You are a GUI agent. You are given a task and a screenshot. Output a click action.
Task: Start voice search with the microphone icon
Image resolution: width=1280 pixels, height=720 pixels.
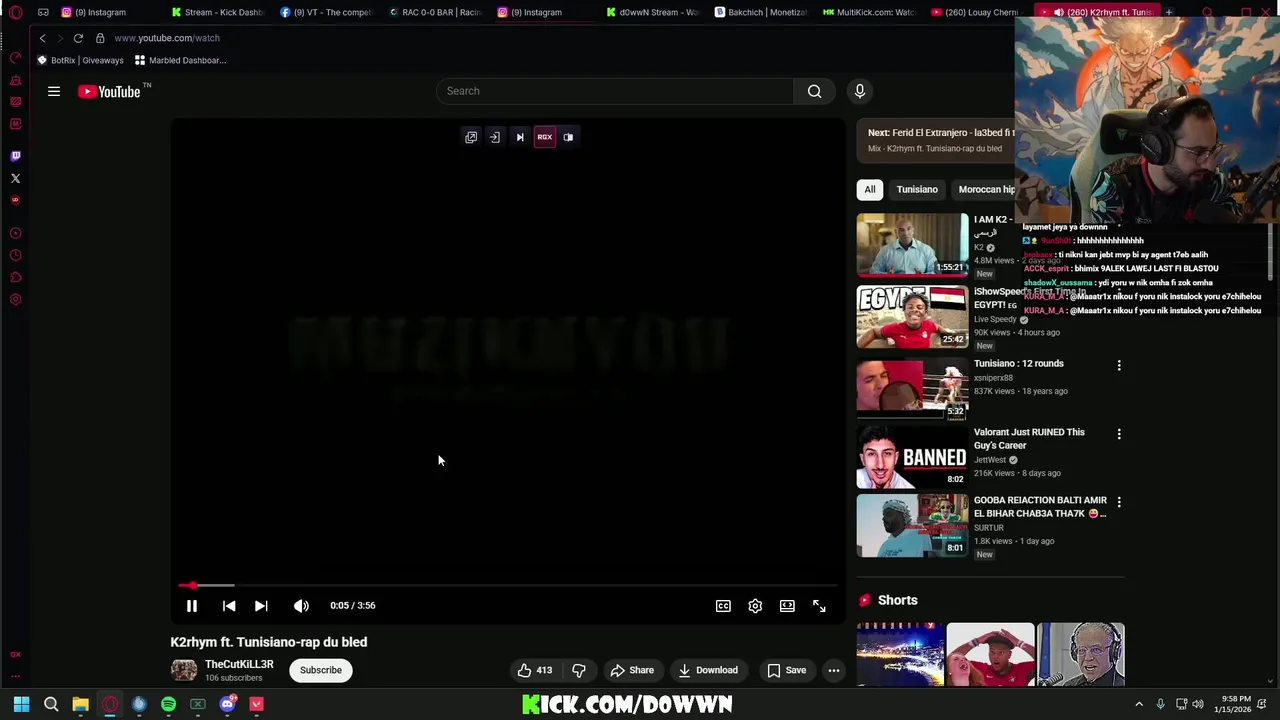(x=859, y=91)
